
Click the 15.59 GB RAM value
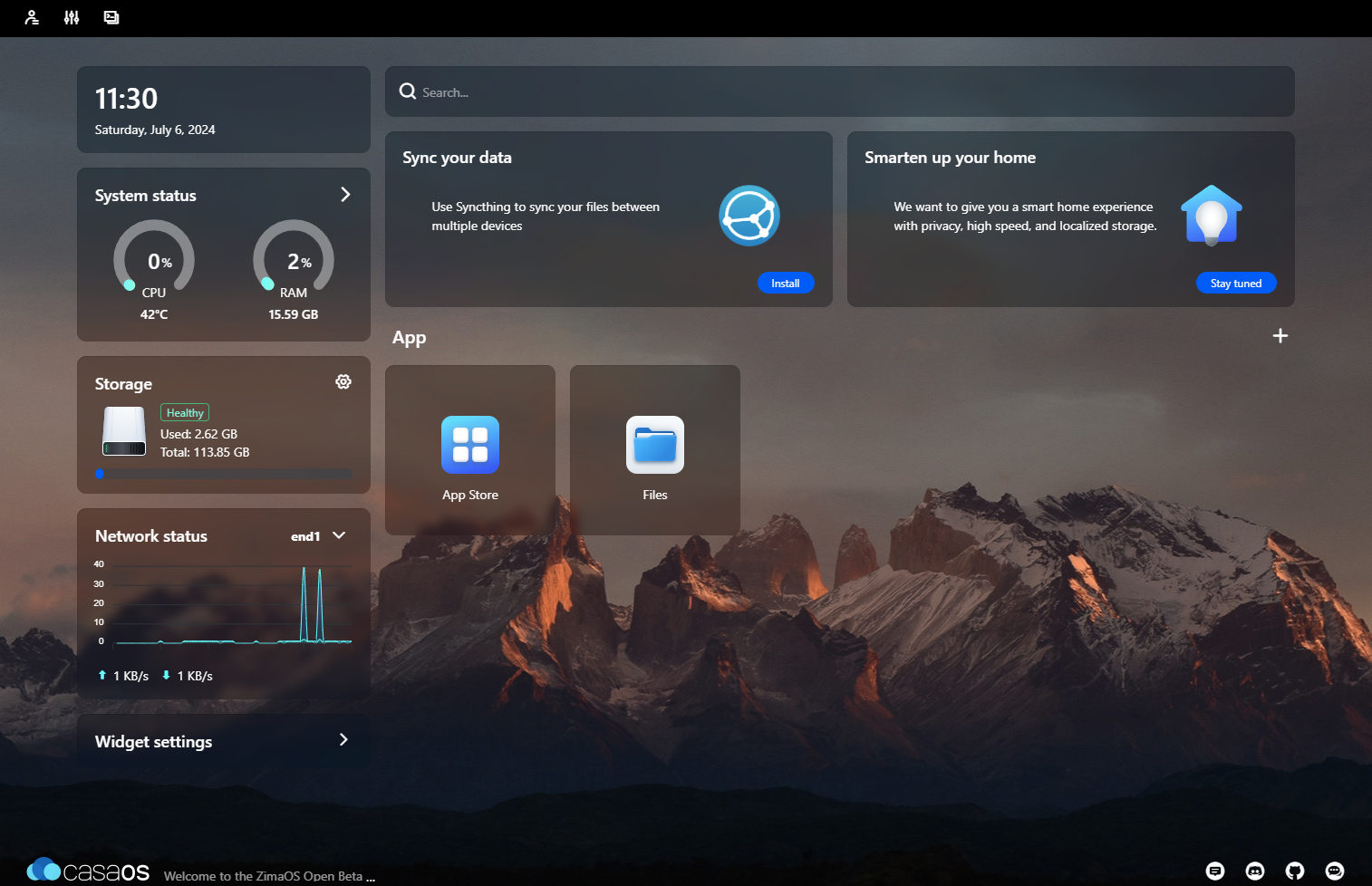[x=294, y=314]
